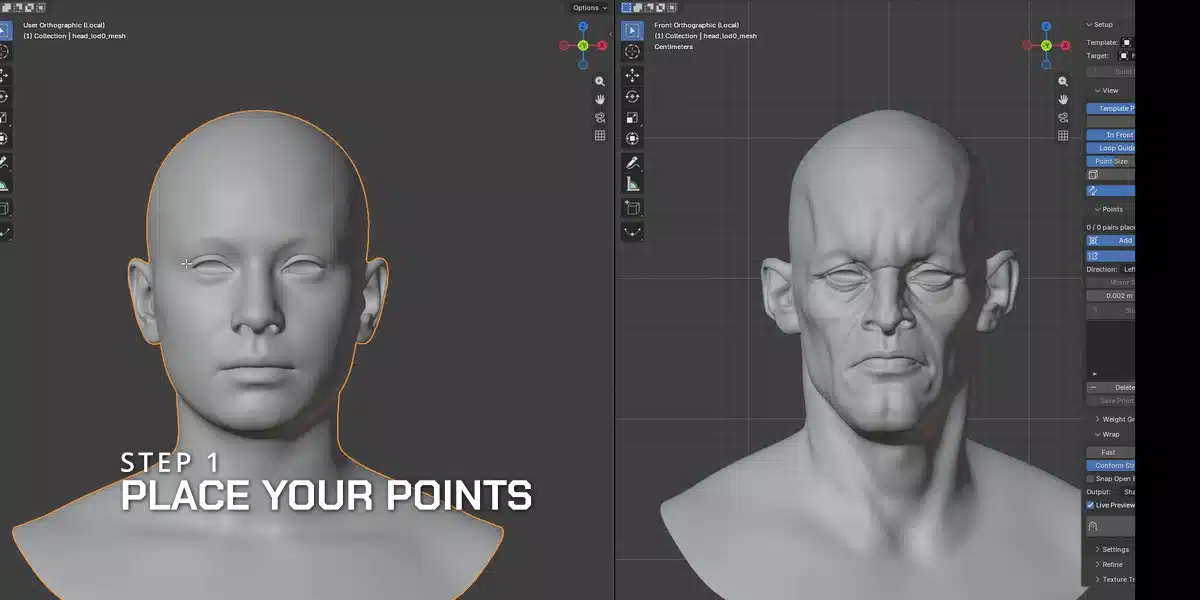Expand the Weight Groups panel
Viewport: 1200px width, 600px height.
click(1115, 419)
